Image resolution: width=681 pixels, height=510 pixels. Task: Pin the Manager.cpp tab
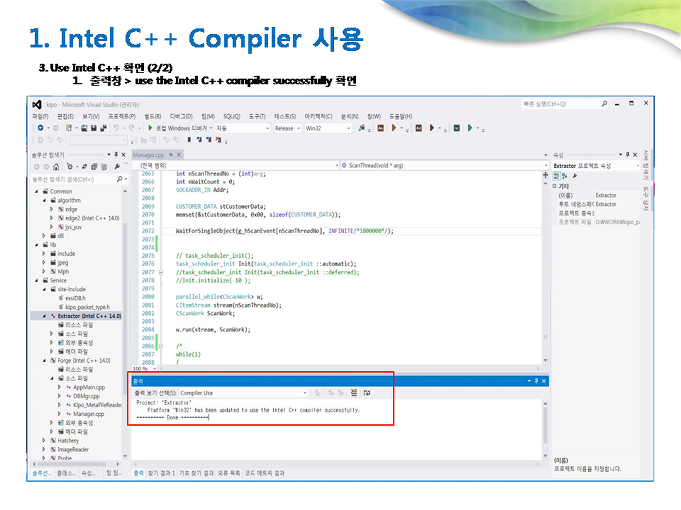171,155
